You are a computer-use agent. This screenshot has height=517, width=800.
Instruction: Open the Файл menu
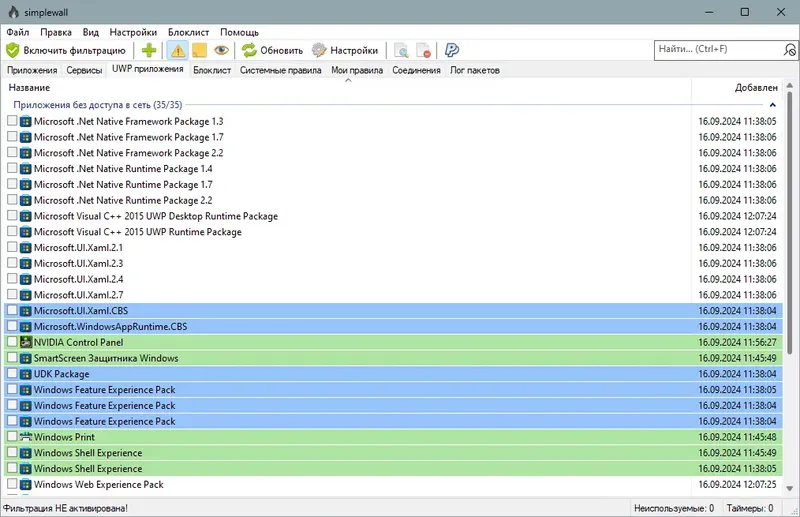tap(18, 32)
